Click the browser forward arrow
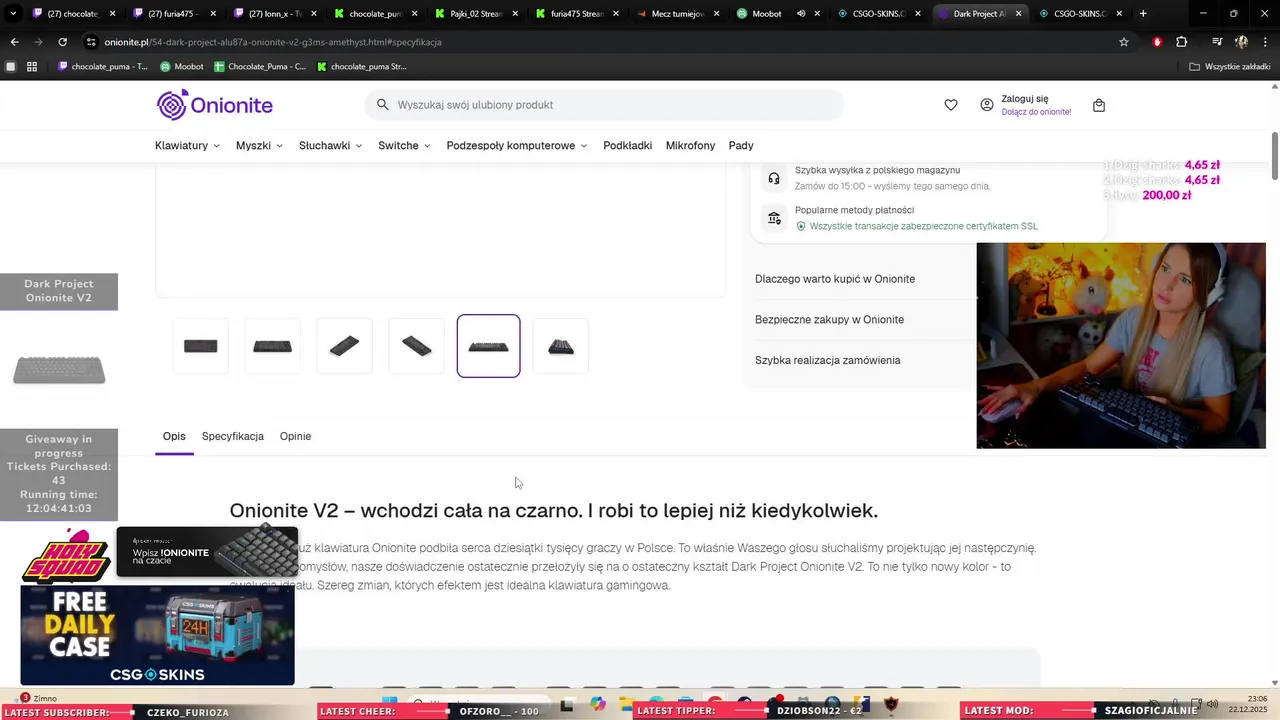 (x=38, y=42)
